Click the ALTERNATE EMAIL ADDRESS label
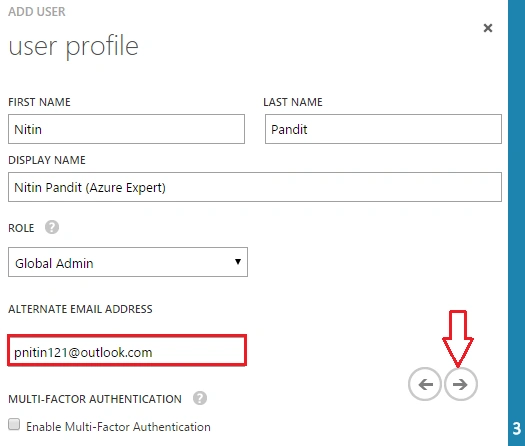Viewport: 525px width, 446px height. [x=80, y=309]
